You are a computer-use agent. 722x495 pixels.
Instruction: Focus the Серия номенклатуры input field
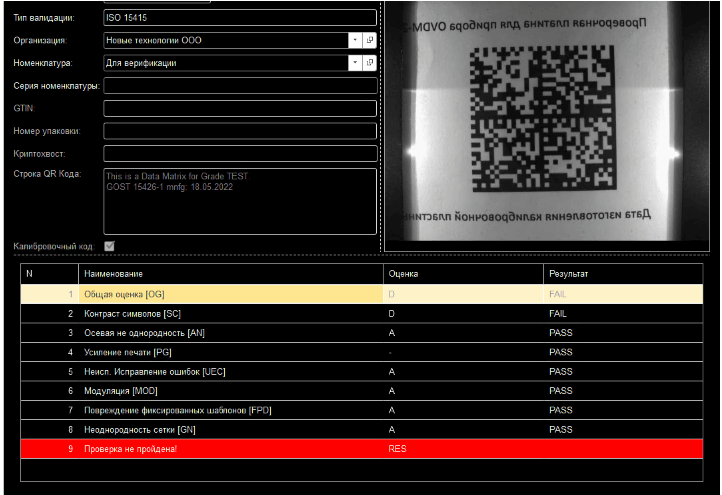(240, 86)
